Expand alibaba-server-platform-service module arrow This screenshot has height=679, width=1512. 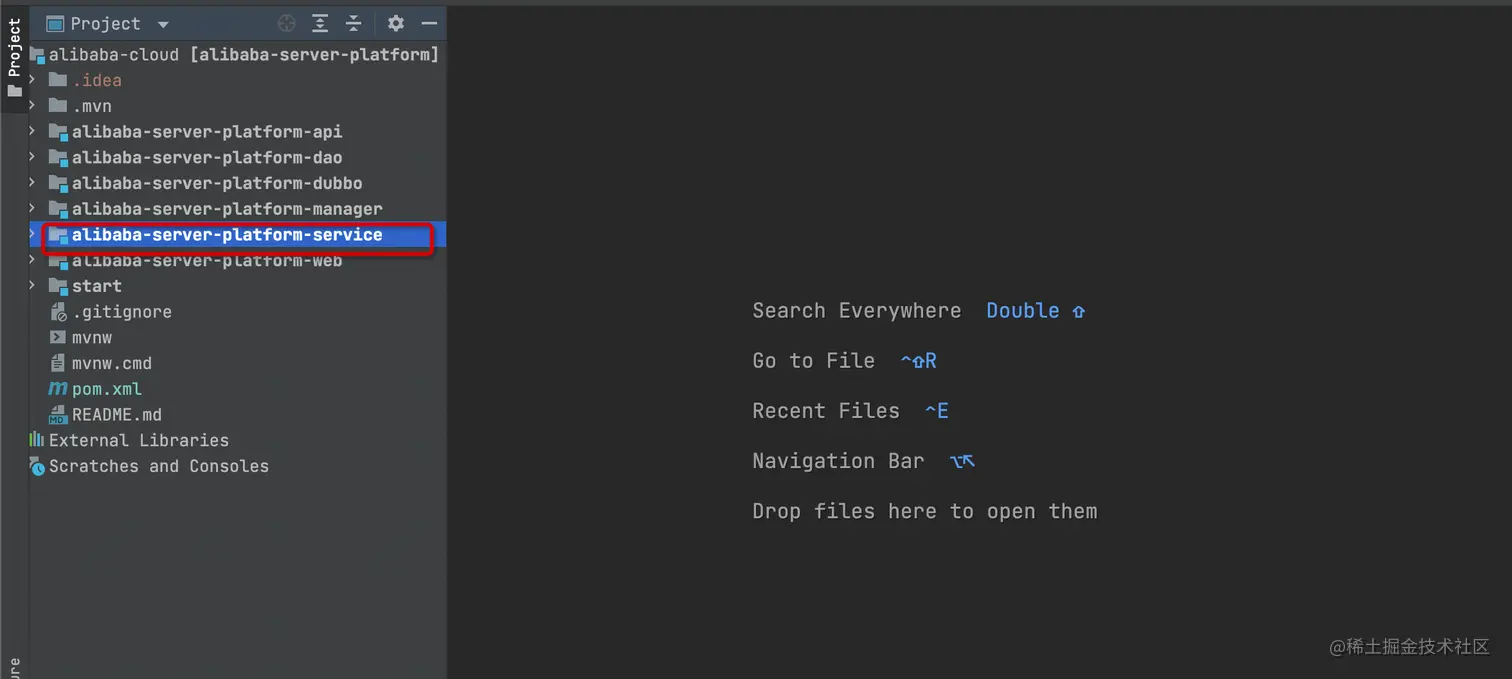pyautogui.click(x=33, y=235)
